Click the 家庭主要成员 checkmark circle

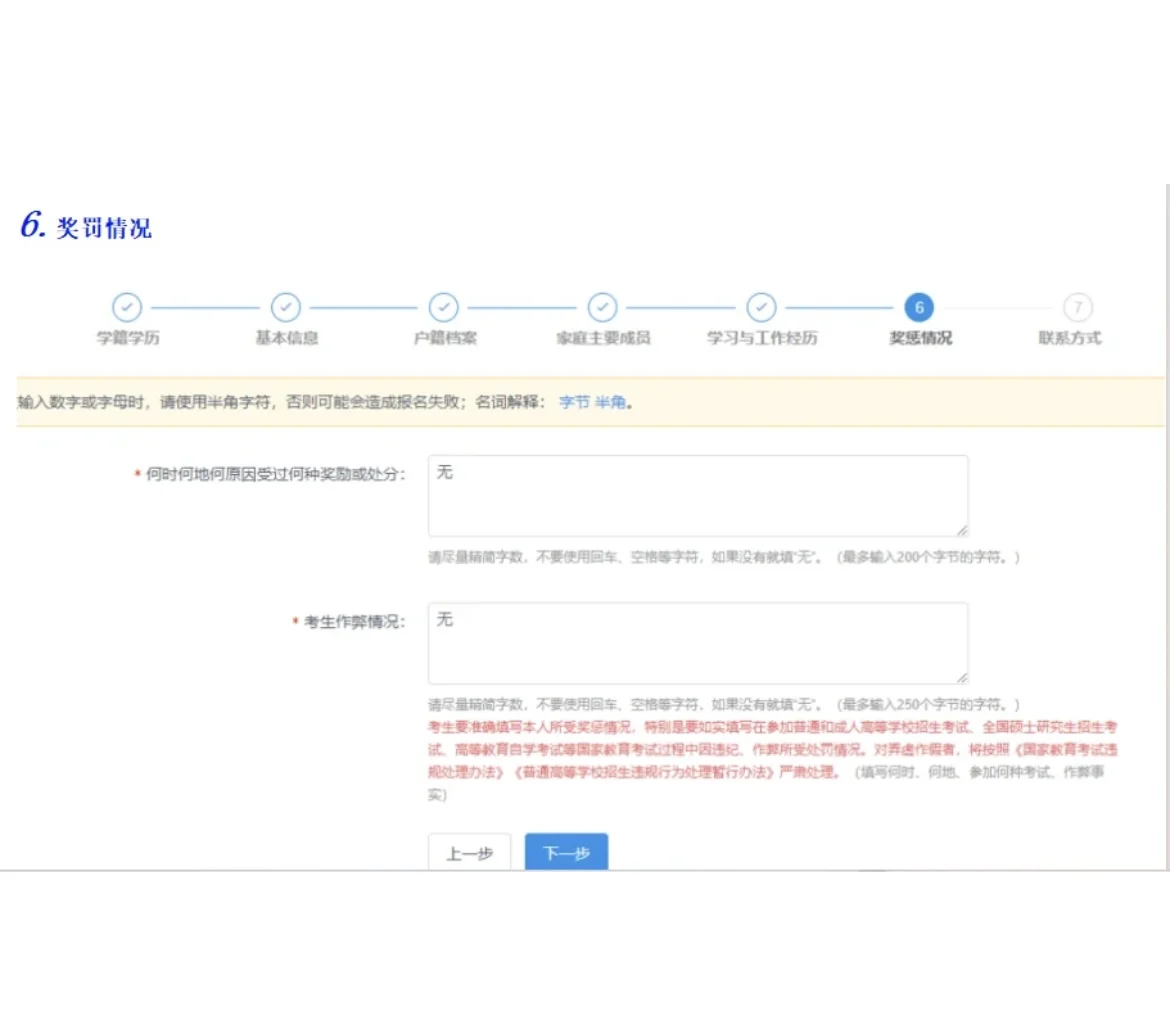point(602,308)
